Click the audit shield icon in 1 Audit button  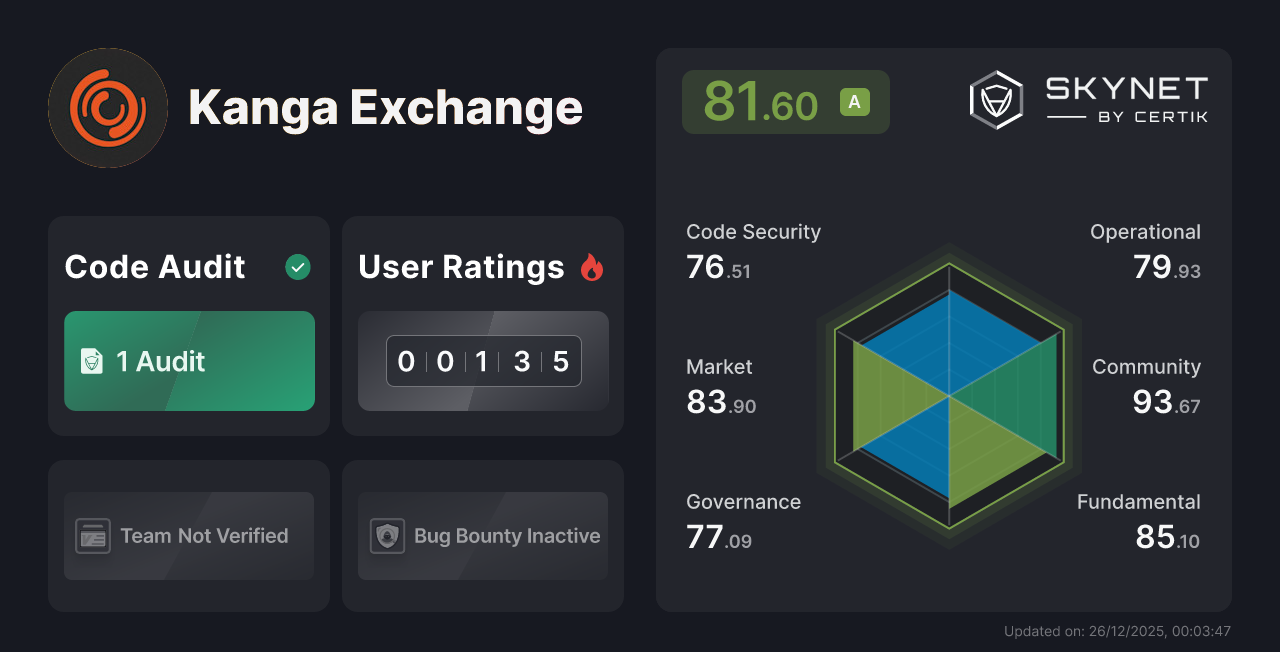click(92, 362)
